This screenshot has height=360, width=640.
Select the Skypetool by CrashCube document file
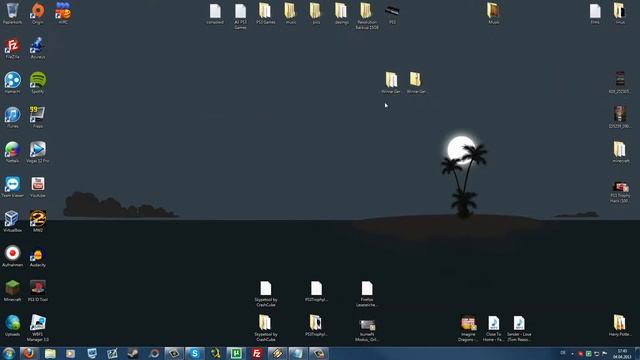click(266, 294)
